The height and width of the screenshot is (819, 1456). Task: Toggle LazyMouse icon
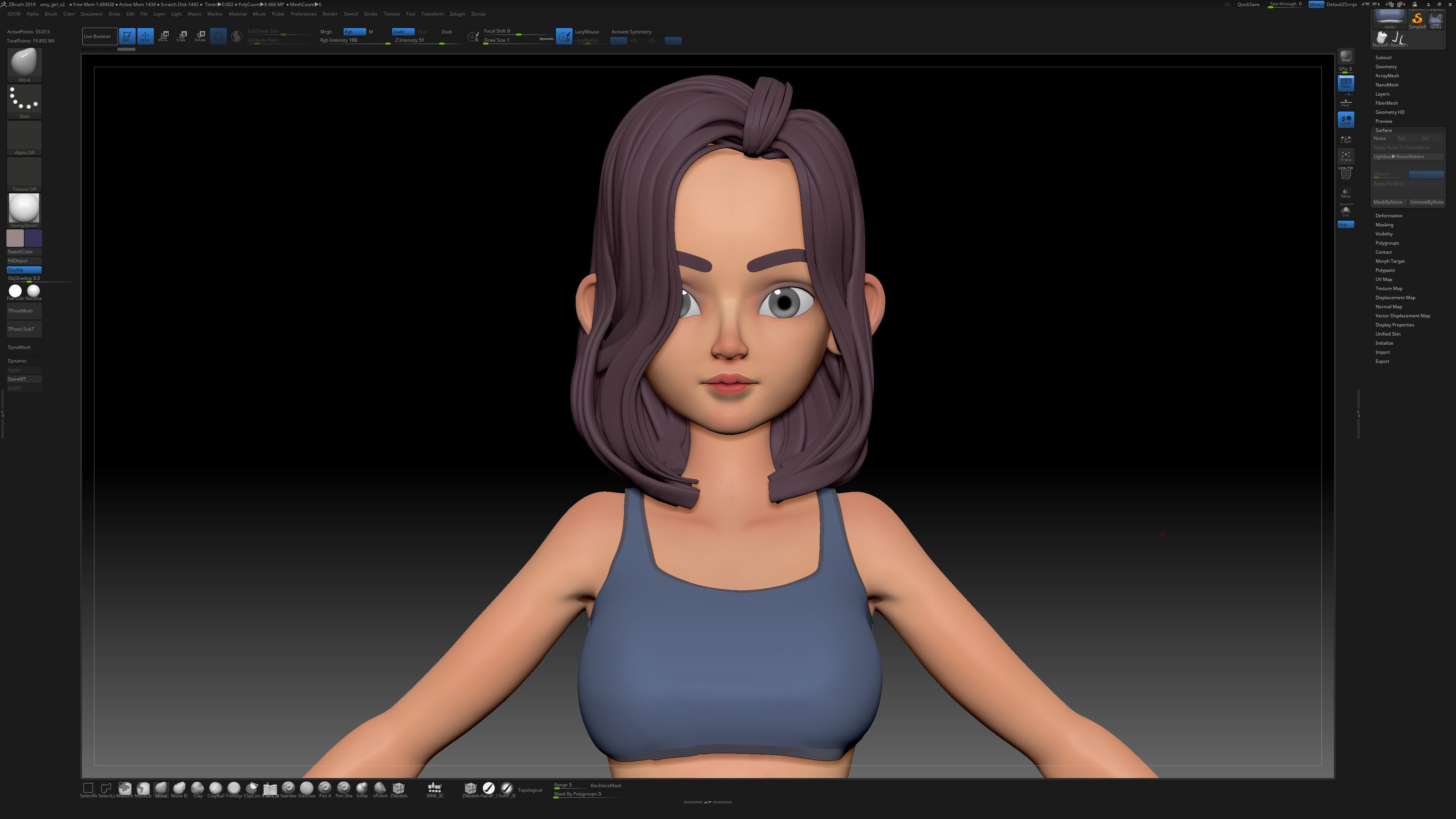point(563,36)
